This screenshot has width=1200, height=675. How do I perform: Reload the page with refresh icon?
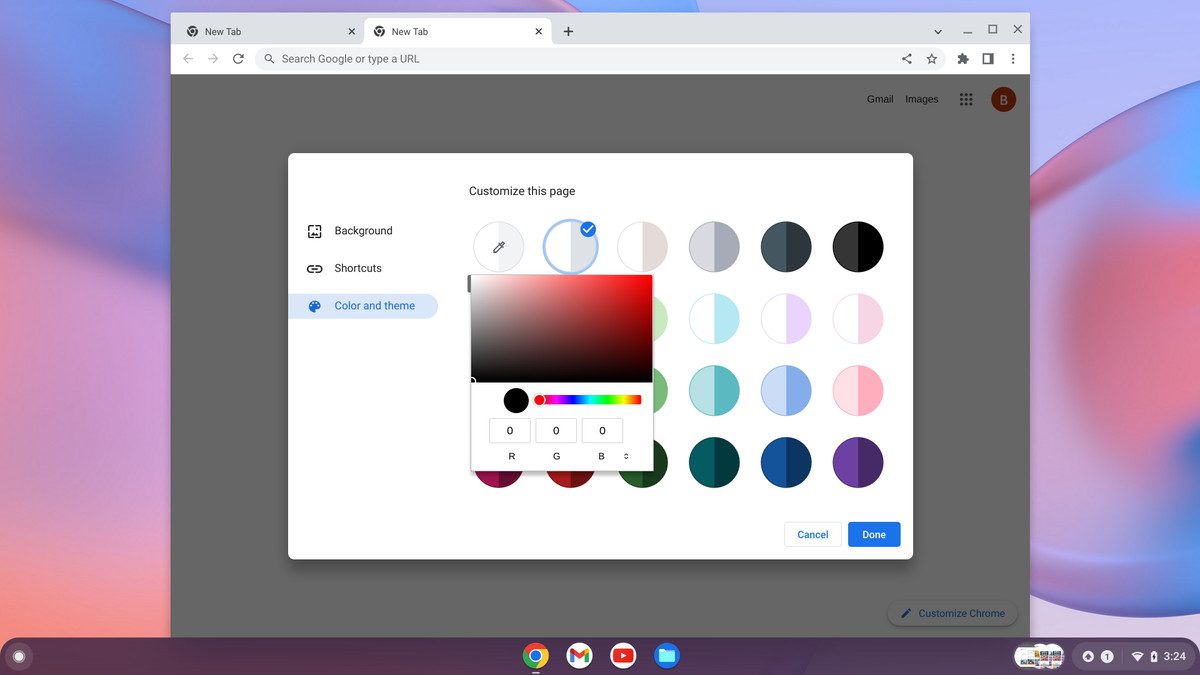point(238,59)
